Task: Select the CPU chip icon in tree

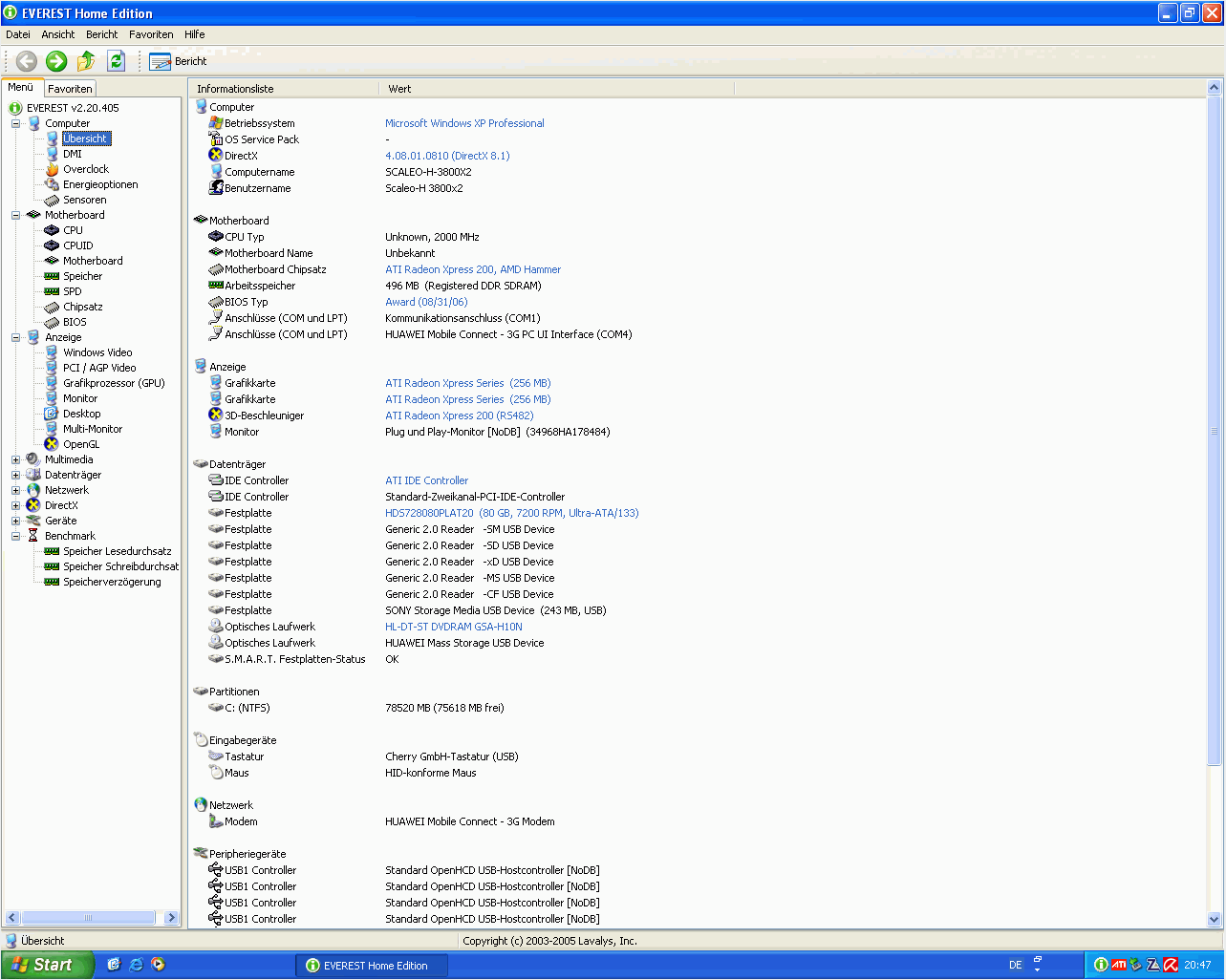Action: click(52, 230)
